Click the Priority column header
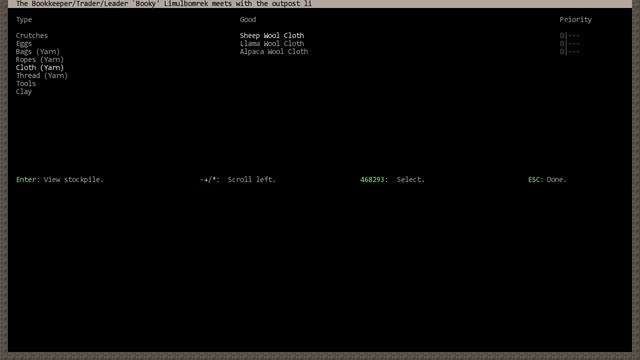 tap(576, 20)
